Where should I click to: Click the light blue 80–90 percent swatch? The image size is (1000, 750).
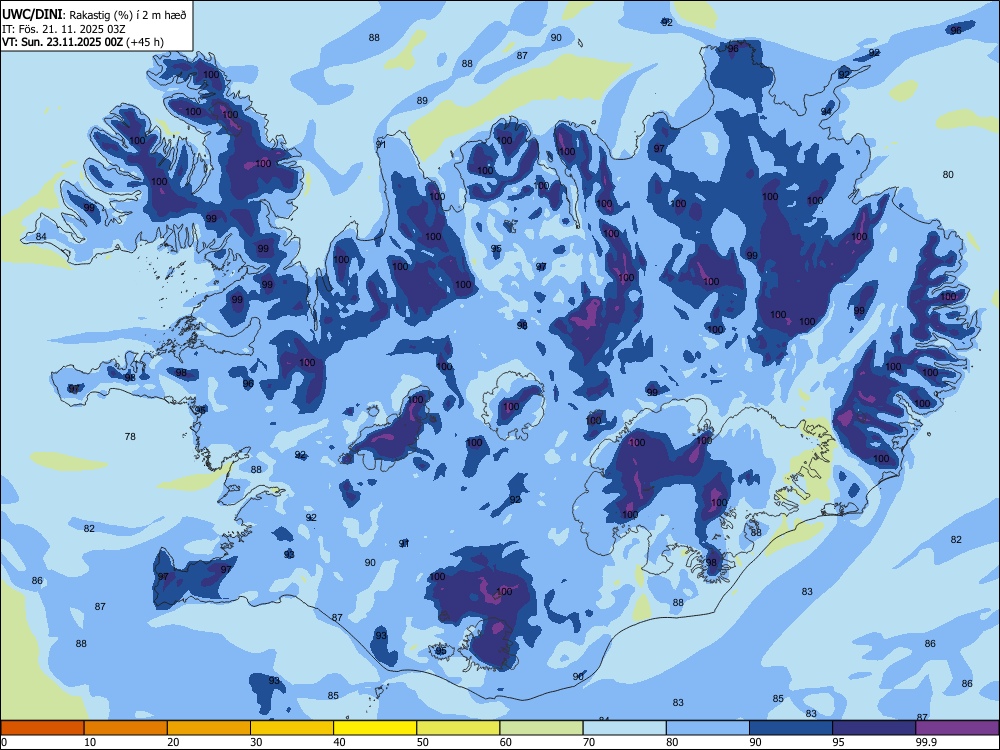tap(708, 728)
